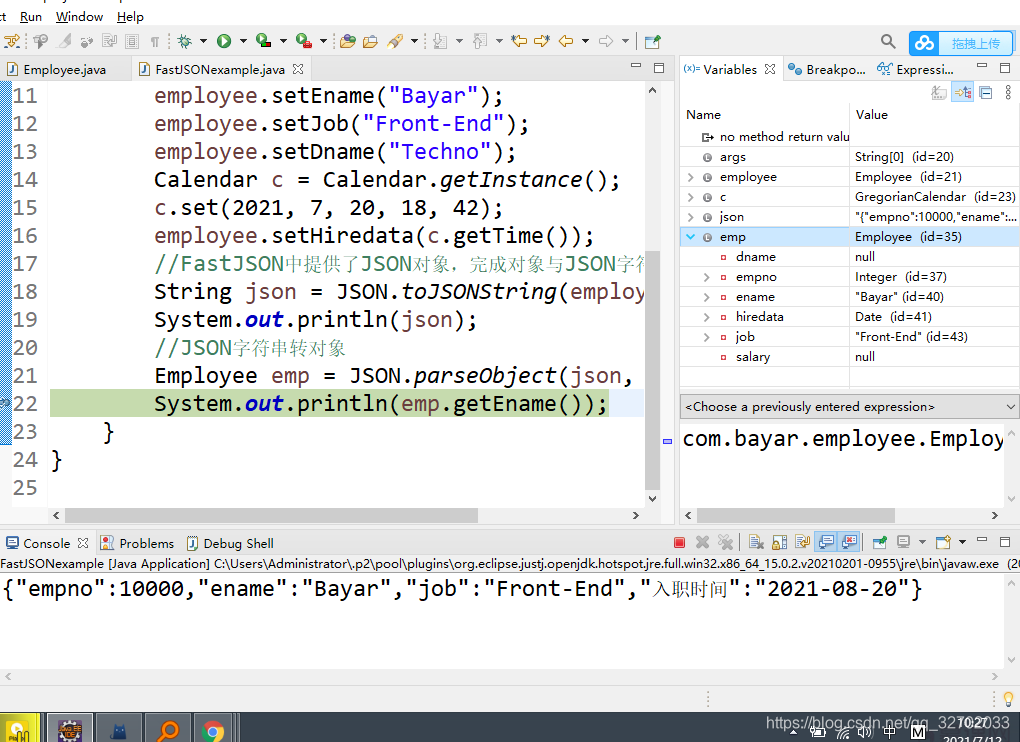Click the blue cloud upload button
1020x742 pixels.
click(x=961, y=43)
